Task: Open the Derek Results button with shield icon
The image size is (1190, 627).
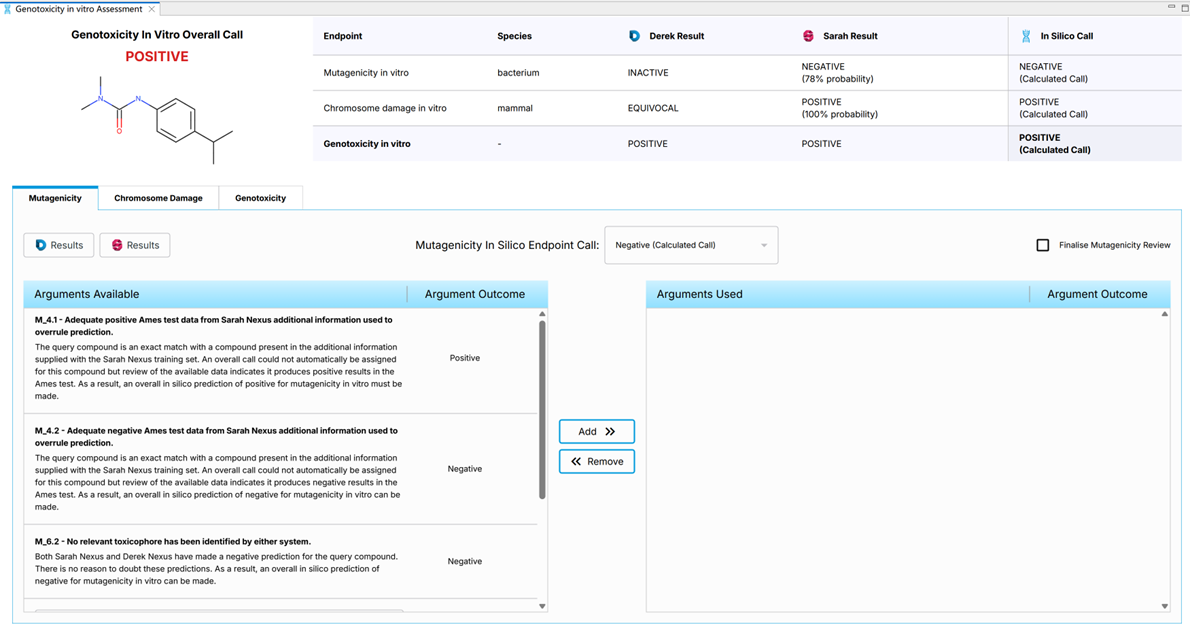Action: (x=59, y=245)
